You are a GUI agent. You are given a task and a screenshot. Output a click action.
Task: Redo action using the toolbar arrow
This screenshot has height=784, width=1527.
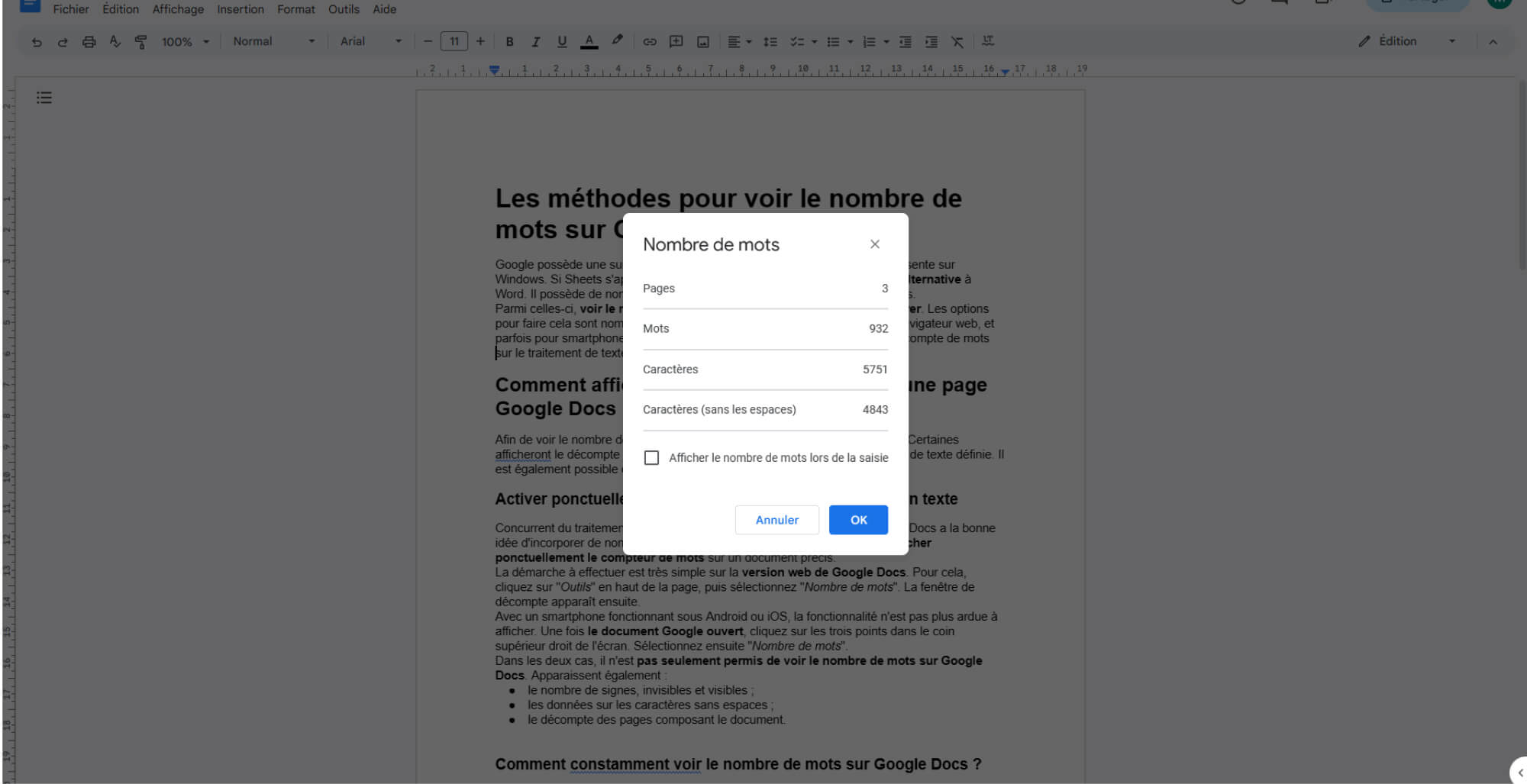click(63, 42)
